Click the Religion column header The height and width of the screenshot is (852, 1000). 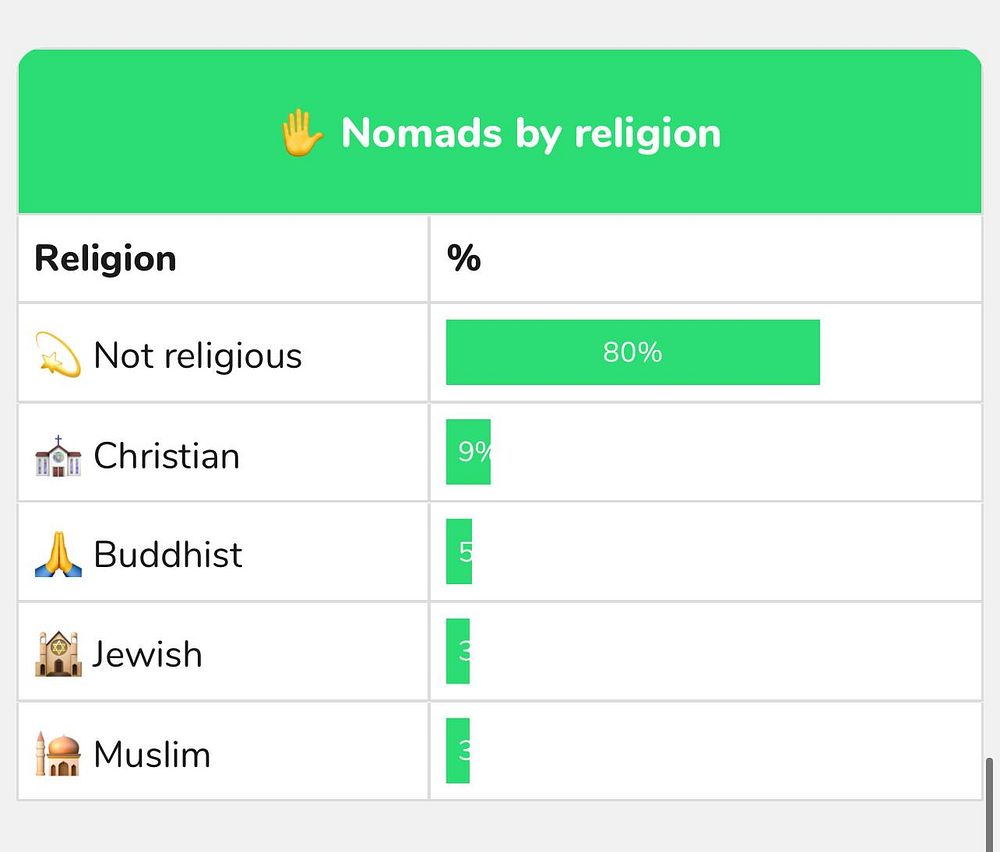105,258
